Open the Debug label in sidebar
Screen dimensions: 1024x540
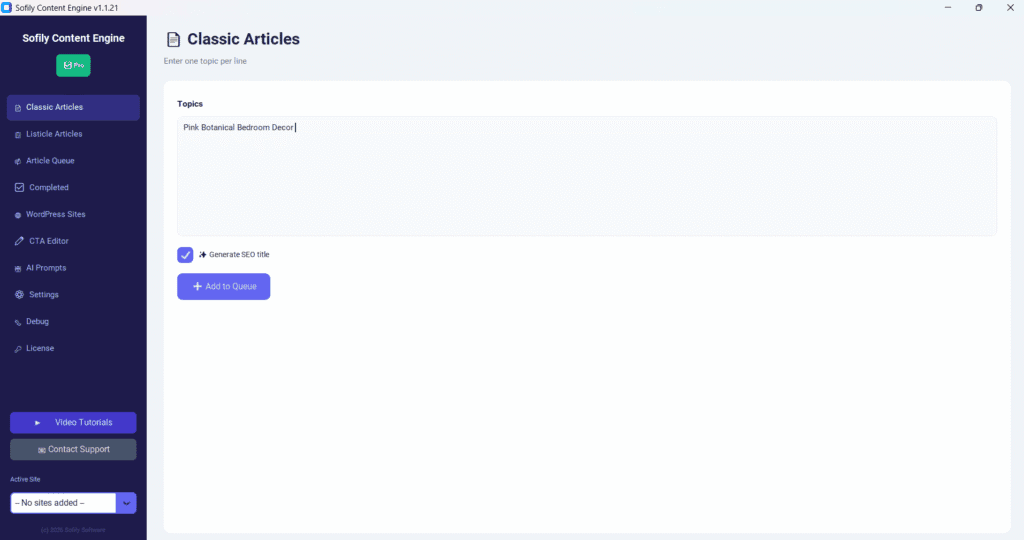37,321
